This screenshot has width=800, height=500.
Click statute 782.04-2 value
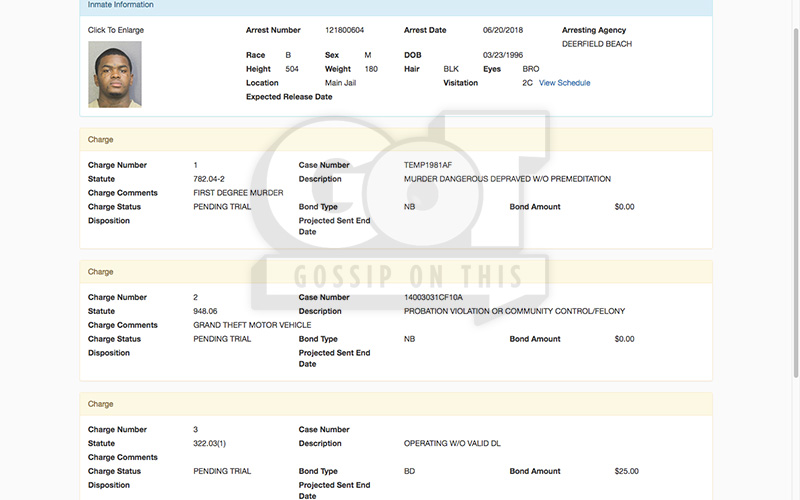(x=209, y=179)
